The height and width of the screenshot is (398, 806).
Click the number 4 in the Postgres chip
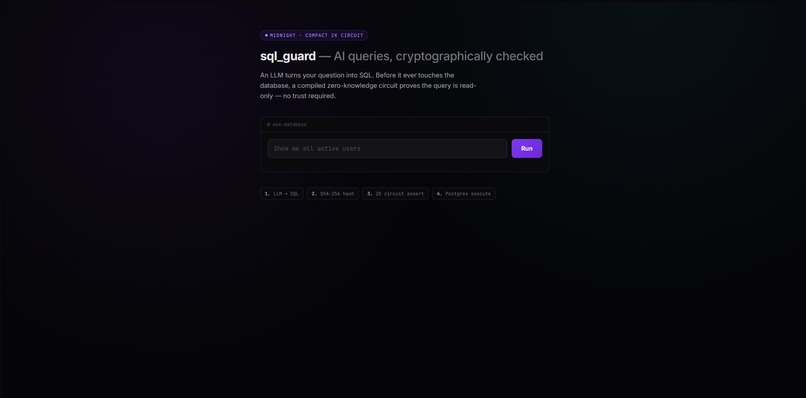tap(439, 194)
